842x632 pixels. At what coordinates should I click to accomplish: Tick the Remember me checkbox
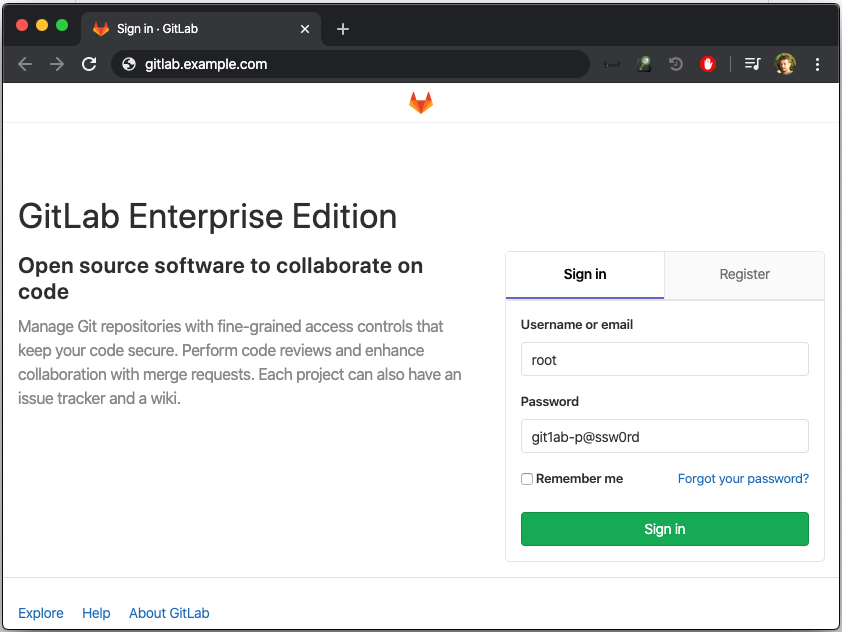(x=527, y=478)
